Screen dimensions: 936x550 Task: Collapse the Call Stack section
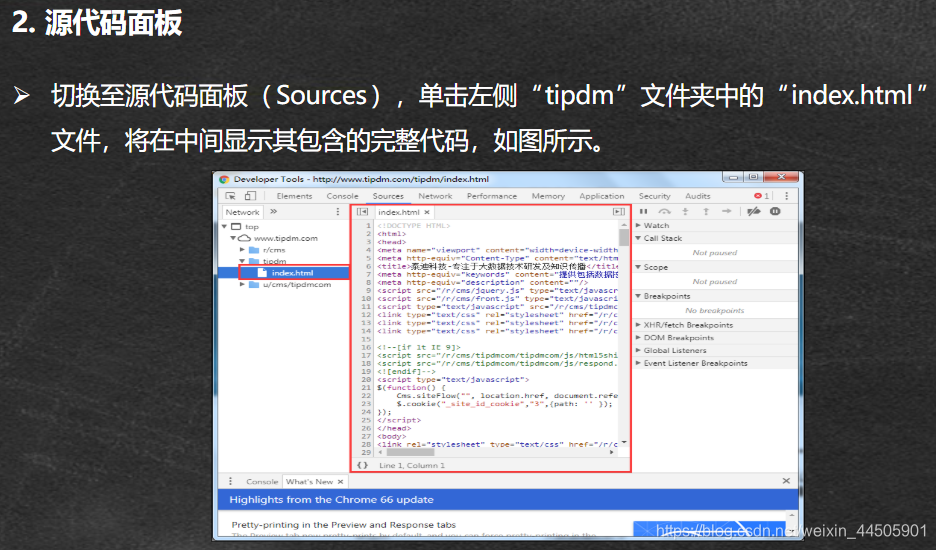pyautogui.click(x=638, y=238)
